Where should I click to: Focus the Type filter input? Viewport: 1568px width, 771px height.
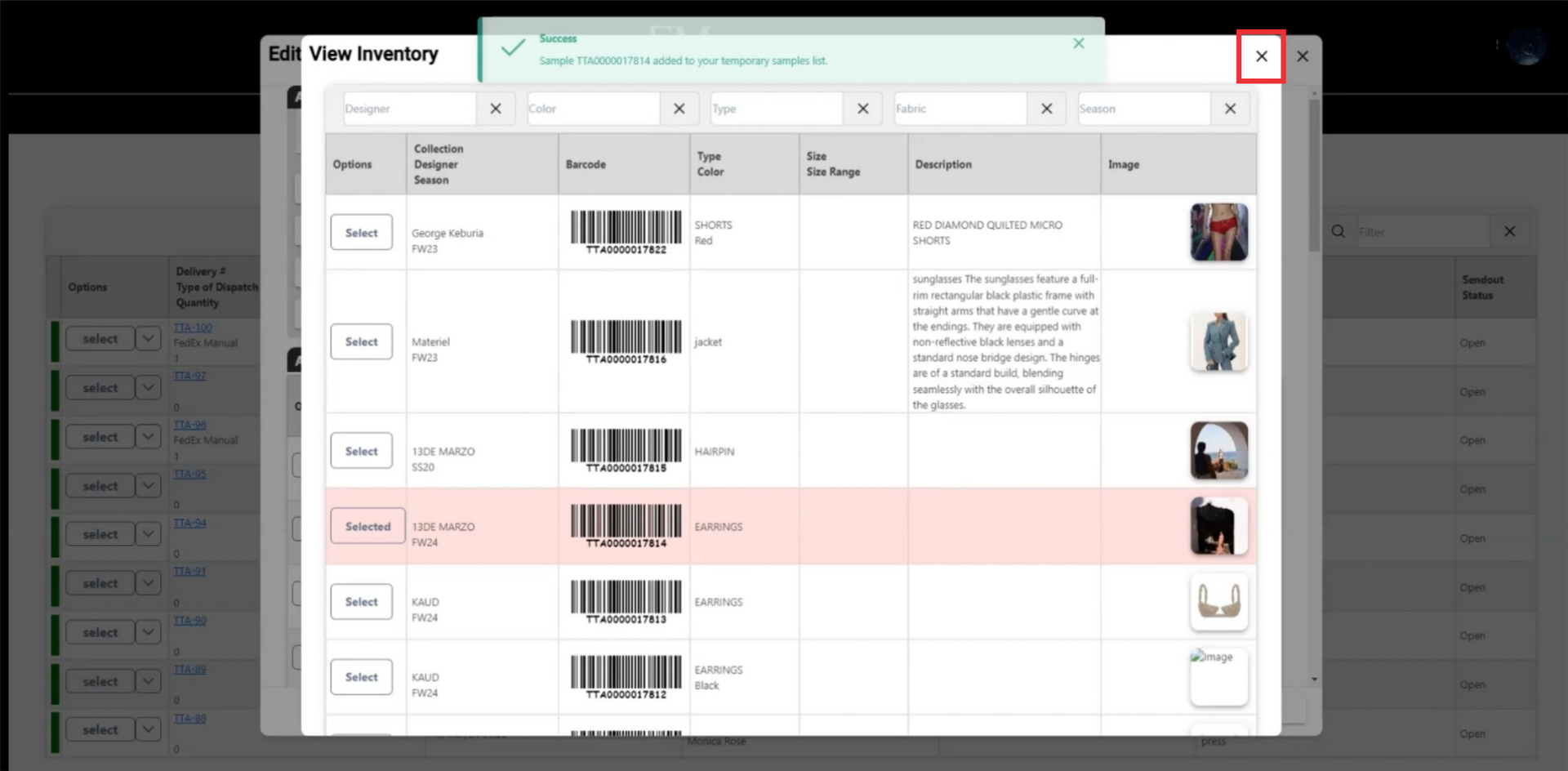coord(777,109)
